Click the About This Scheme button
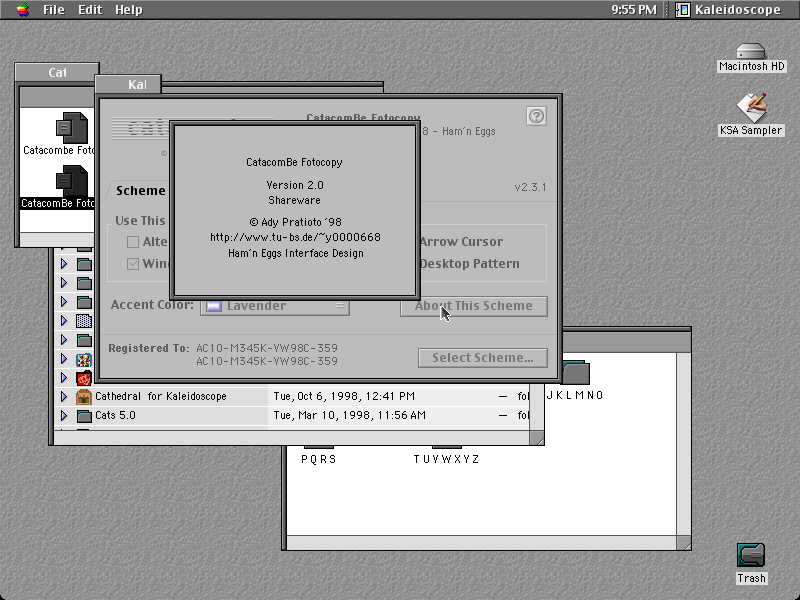Image resolution: width=800 pixels, height=600 pixels. [473, 306]
